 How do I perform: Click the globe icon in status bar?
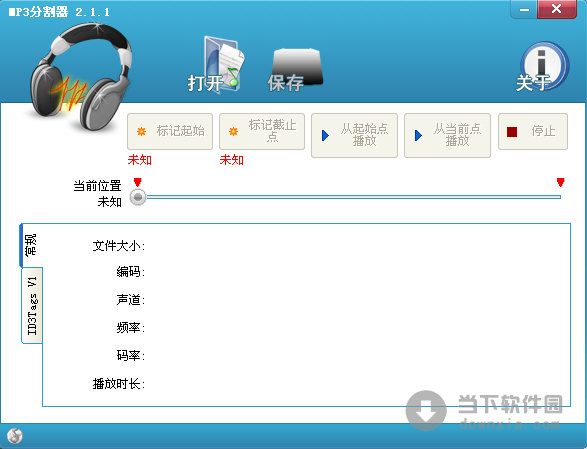point(15,436)
